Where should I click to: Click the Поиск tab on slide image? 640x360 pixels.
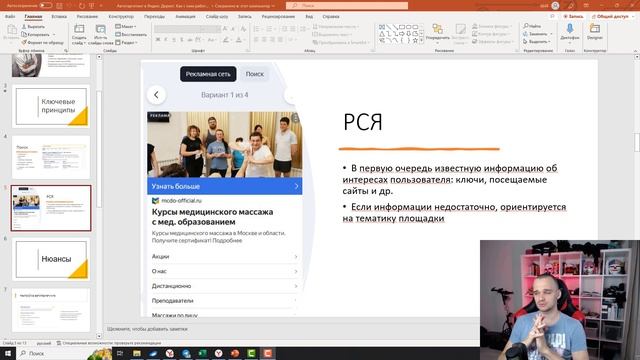(x=255, y=74)
